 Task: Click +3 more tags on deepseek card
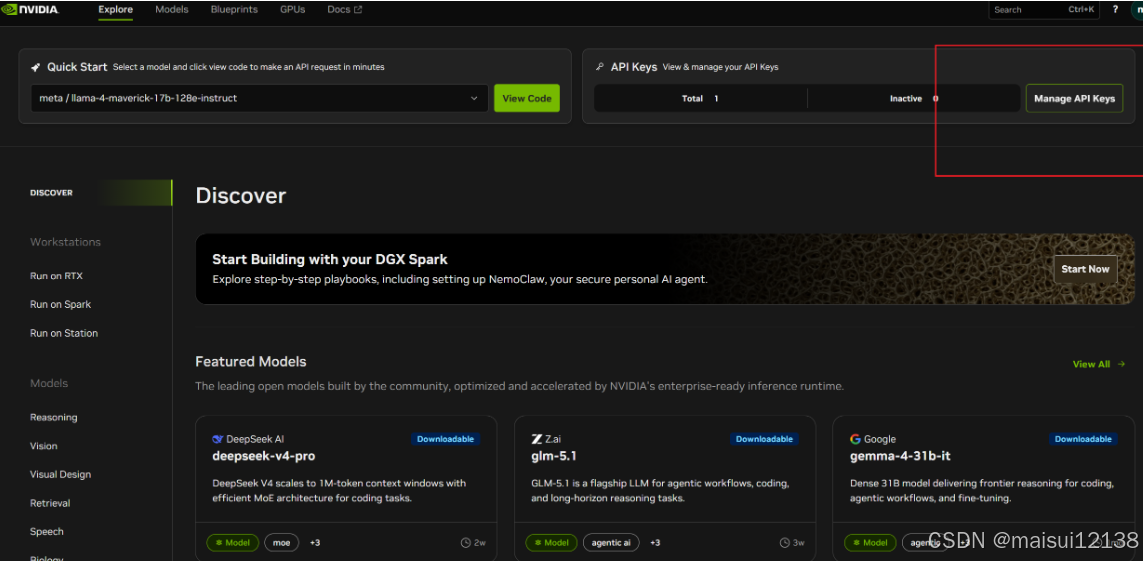click(x=315, y=543)
